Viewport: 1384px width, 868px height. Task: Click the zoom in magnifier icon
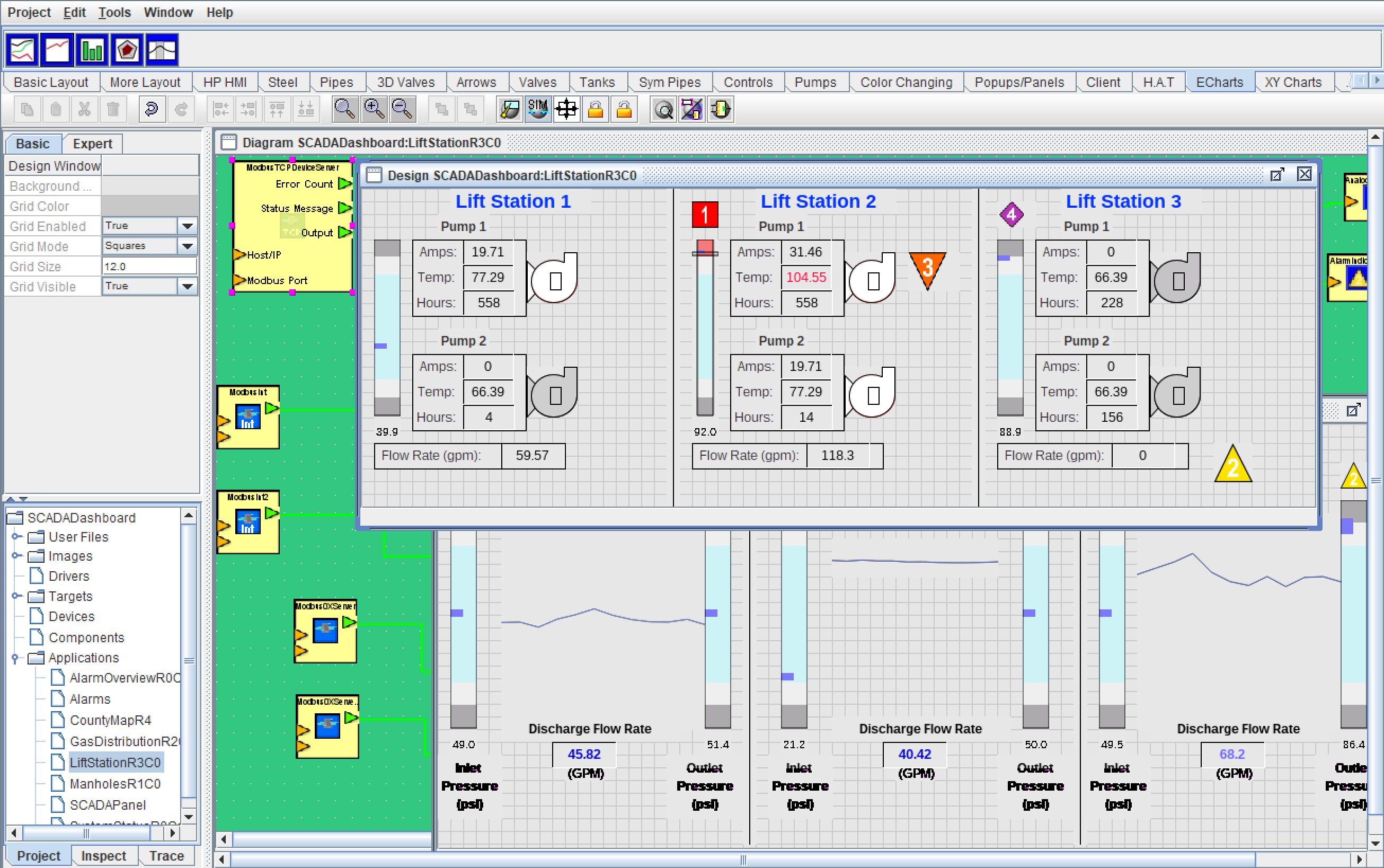point(374,109)
